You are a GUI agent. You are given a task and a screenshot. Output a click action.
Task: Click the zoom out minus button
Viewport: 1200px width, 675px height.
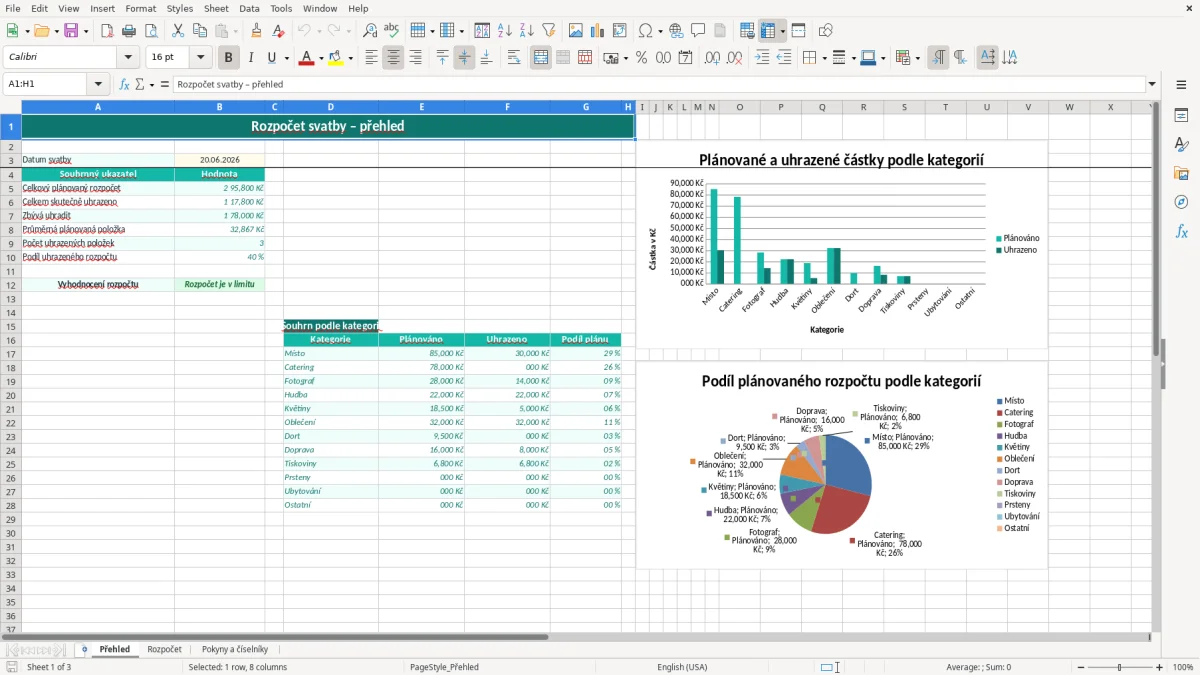tap(1080, 667)
